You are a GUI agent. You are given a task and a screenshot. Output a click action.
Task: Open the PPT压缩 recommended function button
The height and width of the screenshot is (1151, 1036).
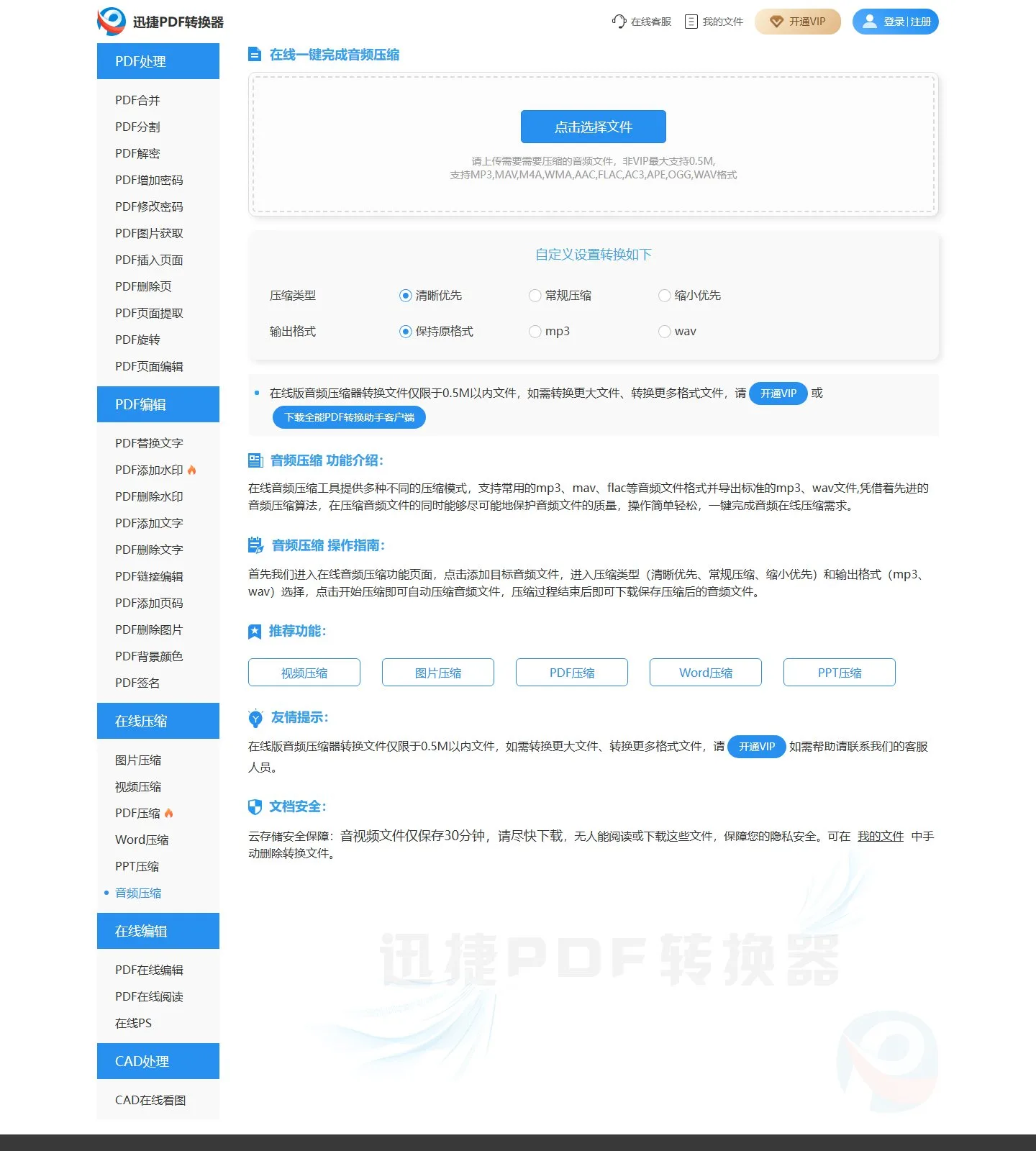(840, 673)
